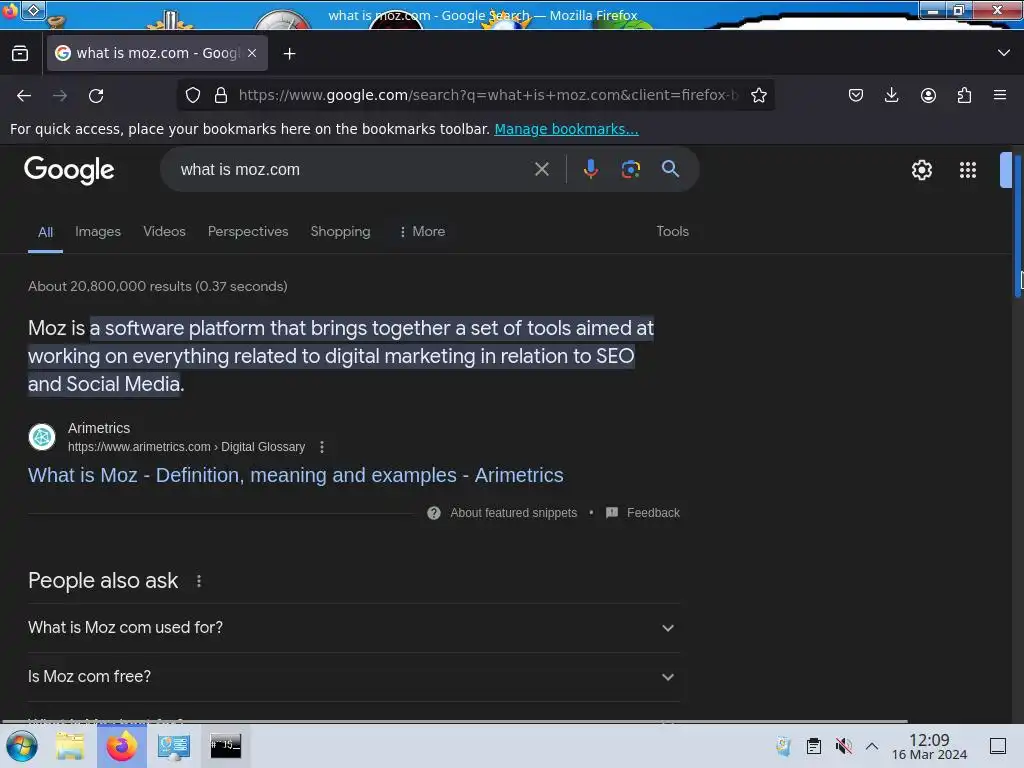Save page to Pocket
The image size is (1024, 768).
pyautogui.click(x=856, y=95)
